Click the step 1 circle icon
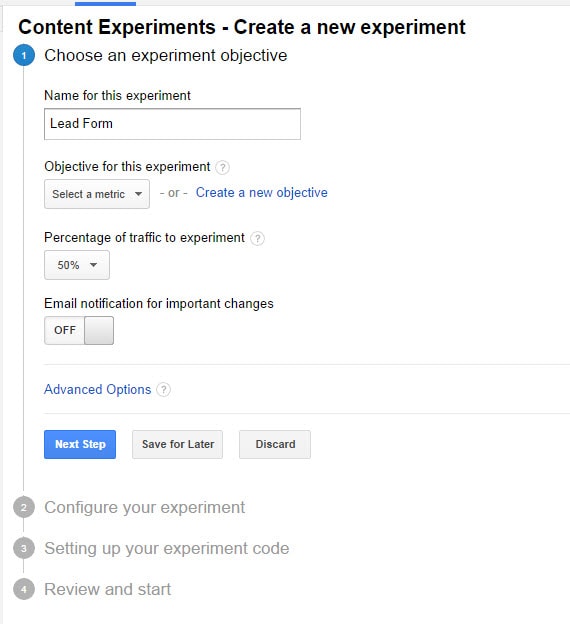 tap(24, 55)
